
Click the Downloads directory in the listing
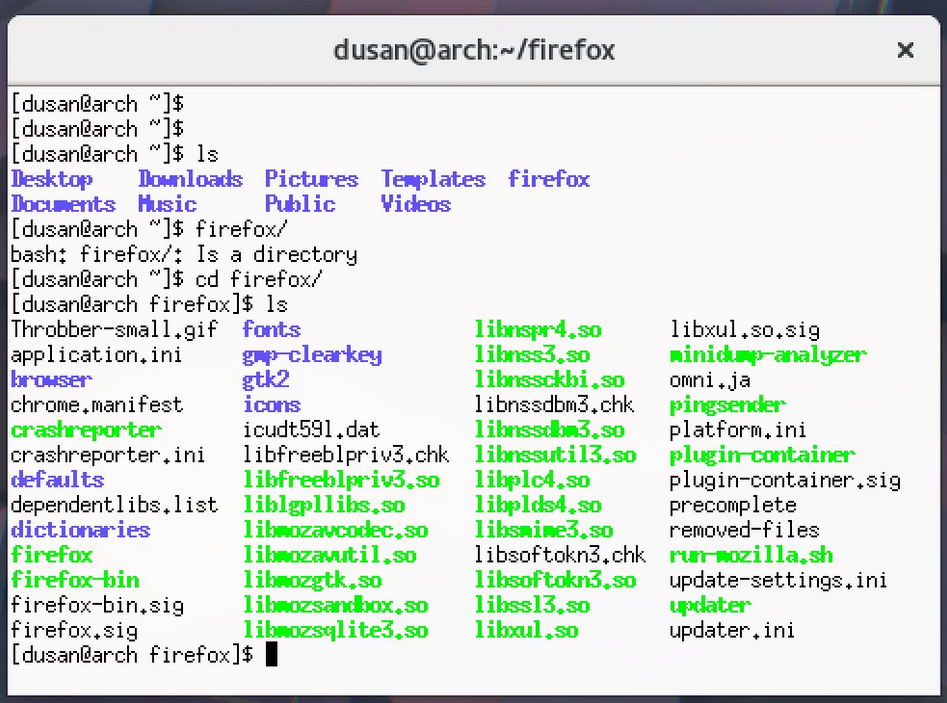(190, 180)
